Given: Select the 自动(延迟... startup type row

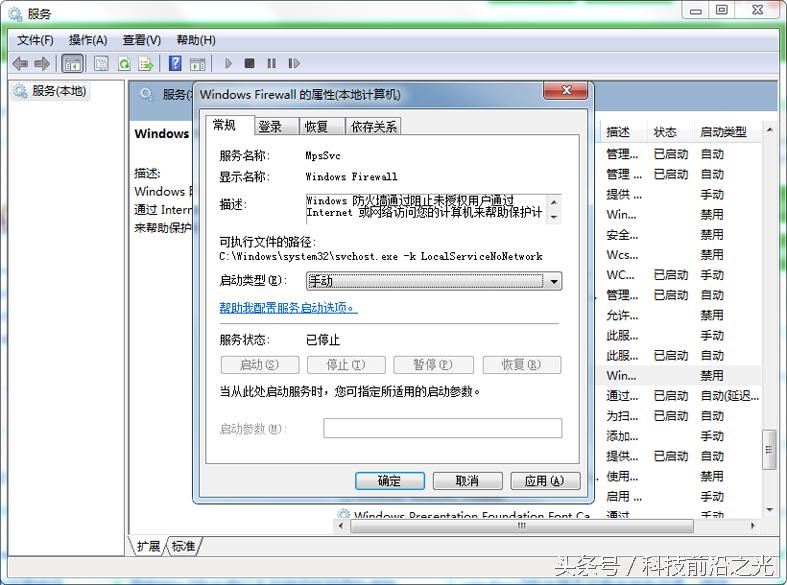Looking at the screenshot, I should [681, 396].
